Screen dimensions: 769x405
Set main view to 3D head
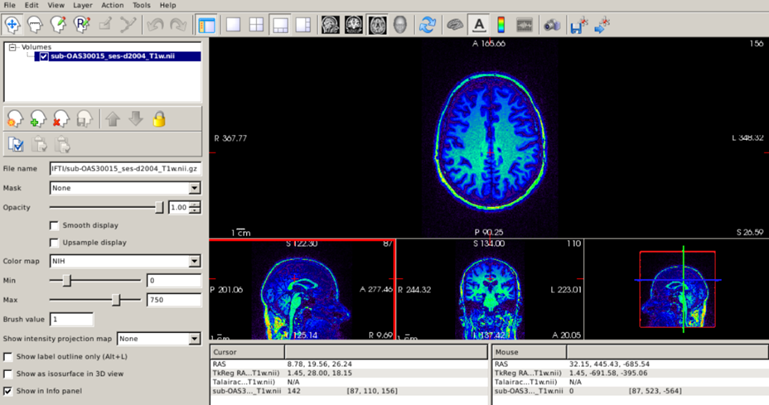pyautogui.click(x=400, y=25)
